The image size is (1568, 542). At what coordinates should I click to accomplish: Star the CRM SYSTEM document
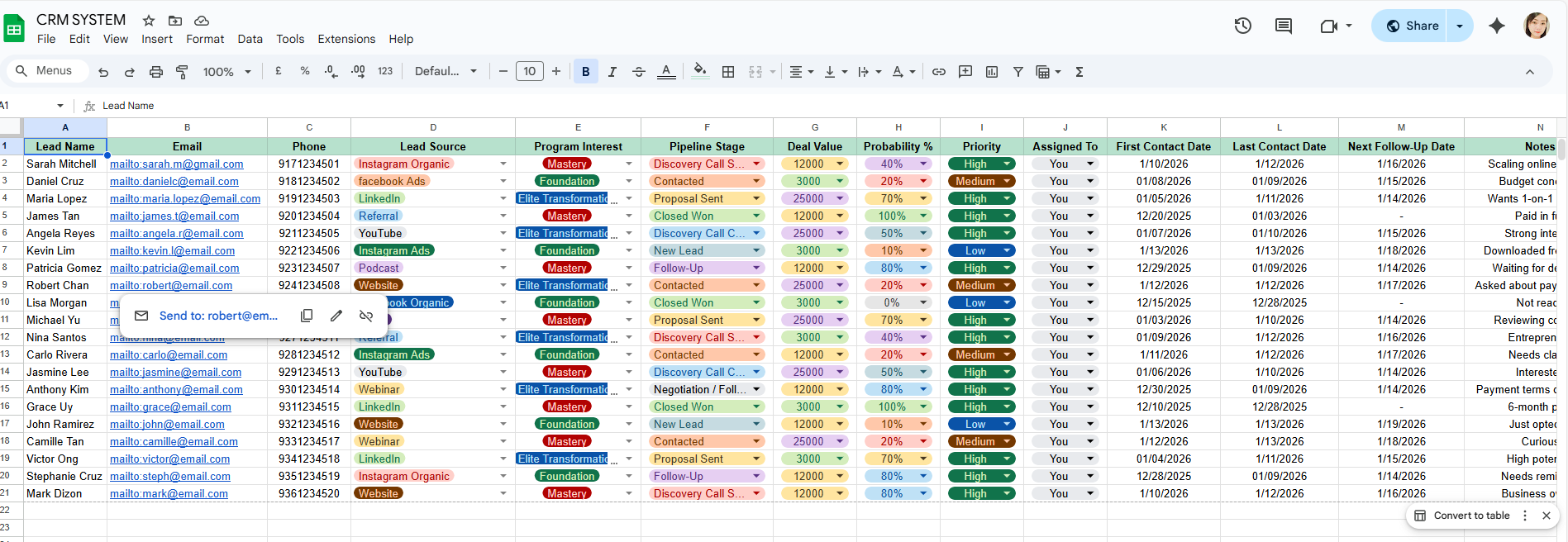coord(149,21)
